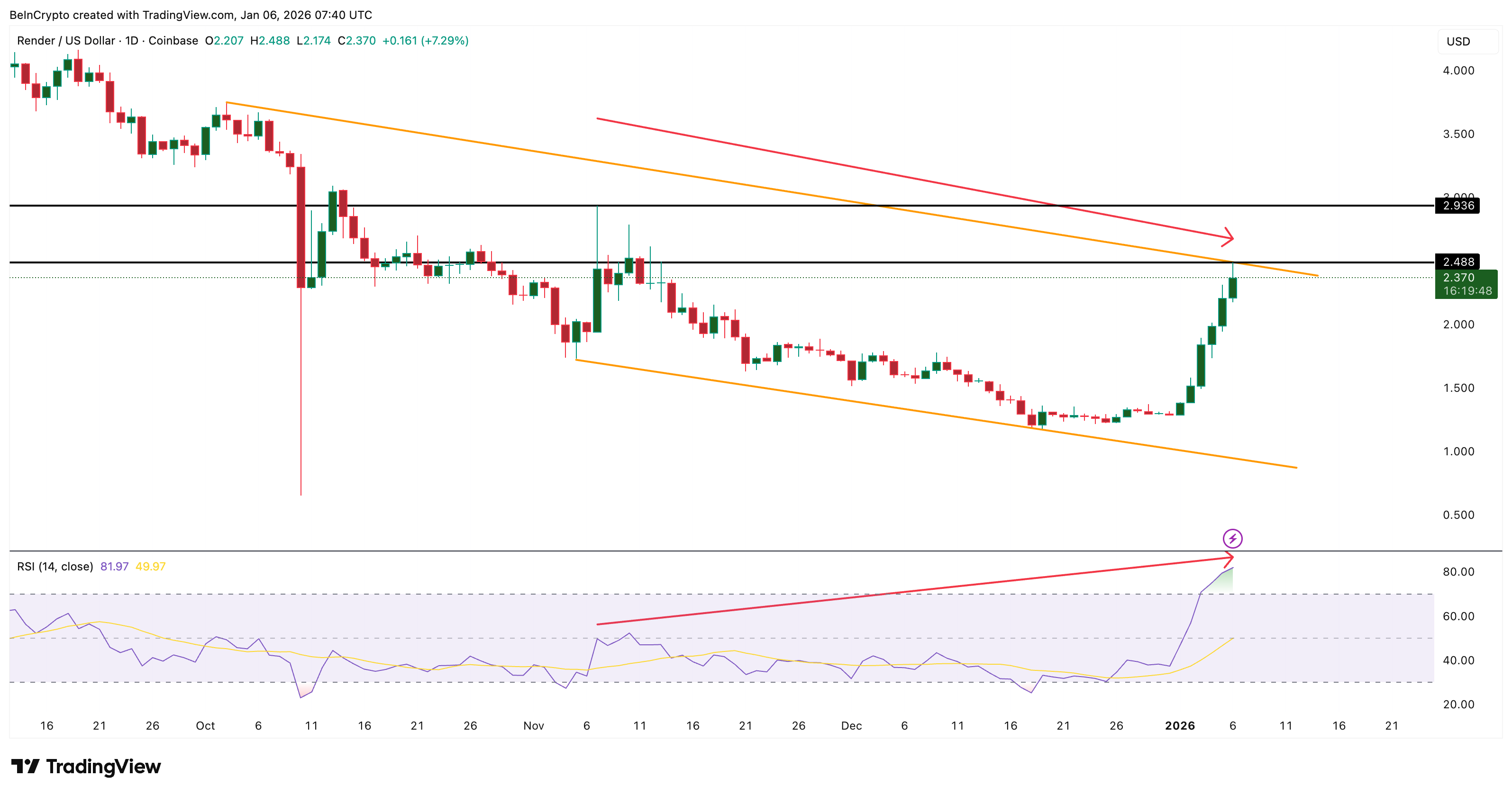Viewport: 1512px width, 795px height.
Task: Toggle the USD currency button top right
Action: point(1461,41)
